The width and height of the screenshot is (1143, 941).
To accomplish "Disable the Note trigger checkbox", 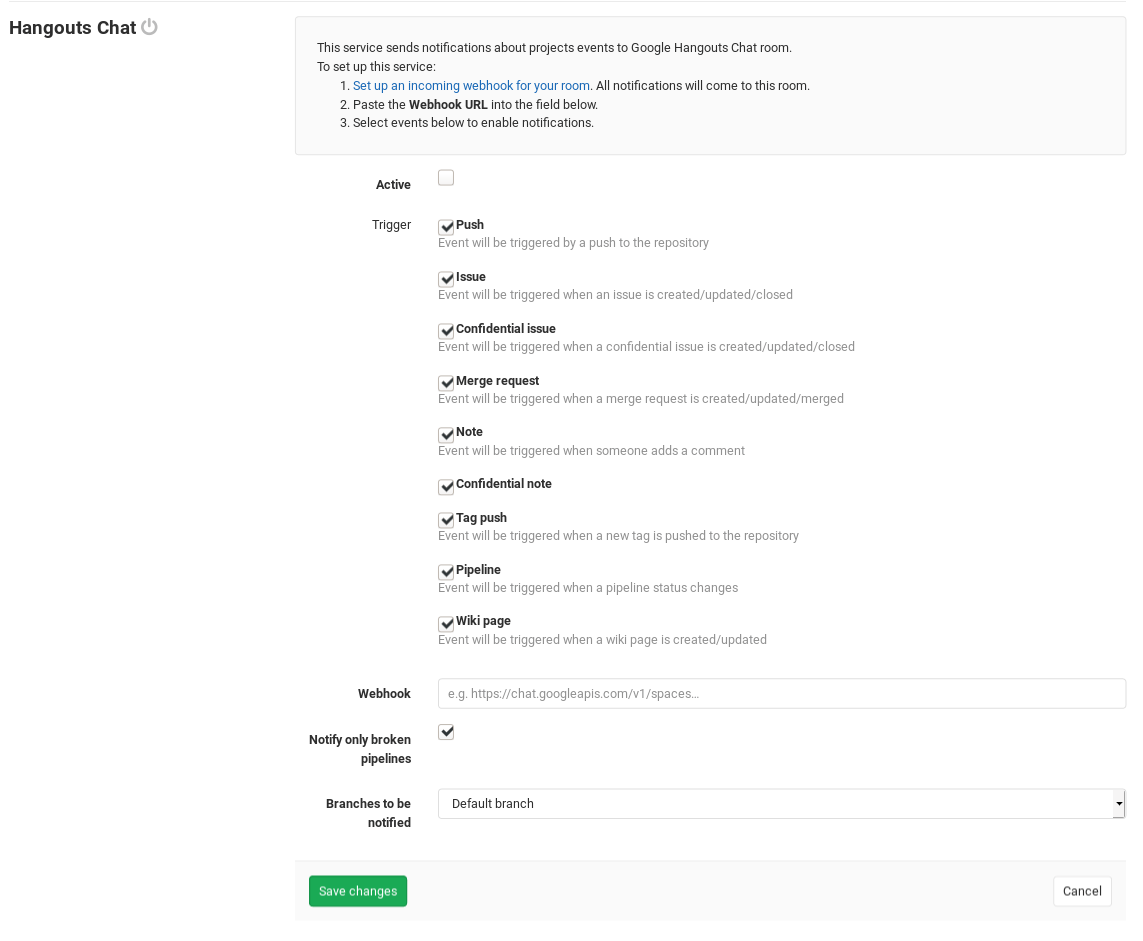I will click(x=446, y=434).
